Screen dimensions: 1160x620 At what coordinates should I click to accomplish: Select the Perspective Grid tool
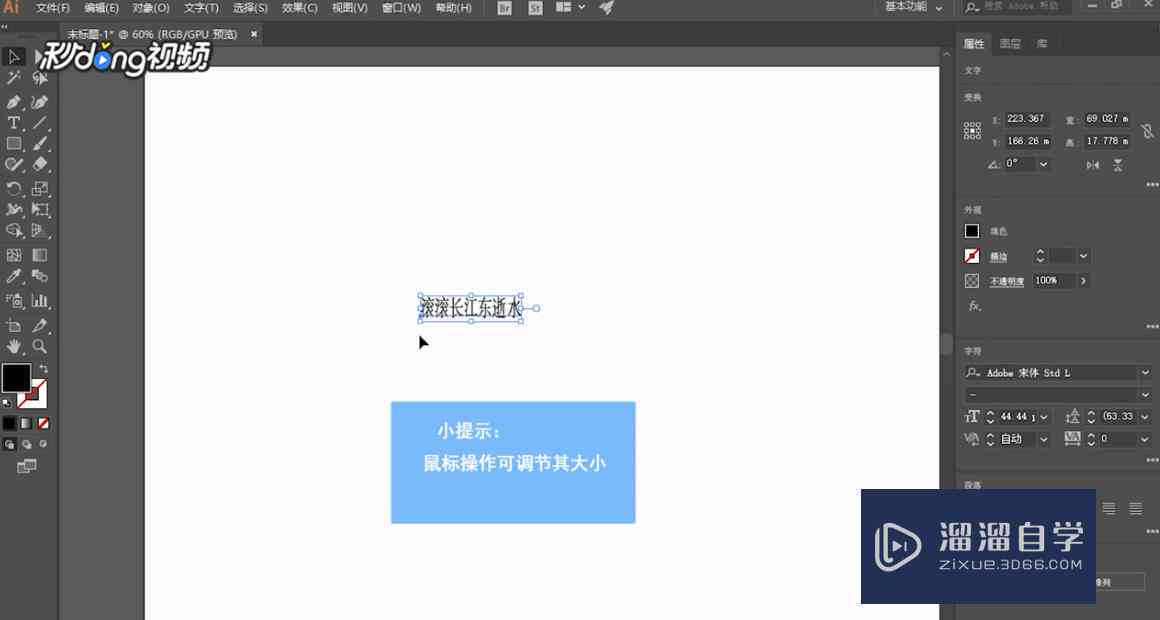[40, 231]
